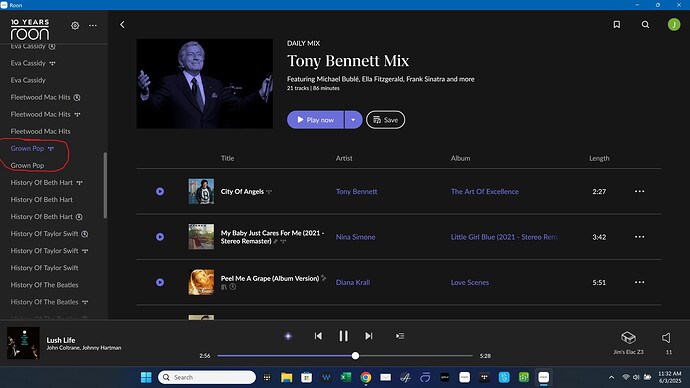Click John Coltrane, Johnny Hartman in the player bar
The width and height of the screenshot is (690, 388).
[x=84, y=348]
